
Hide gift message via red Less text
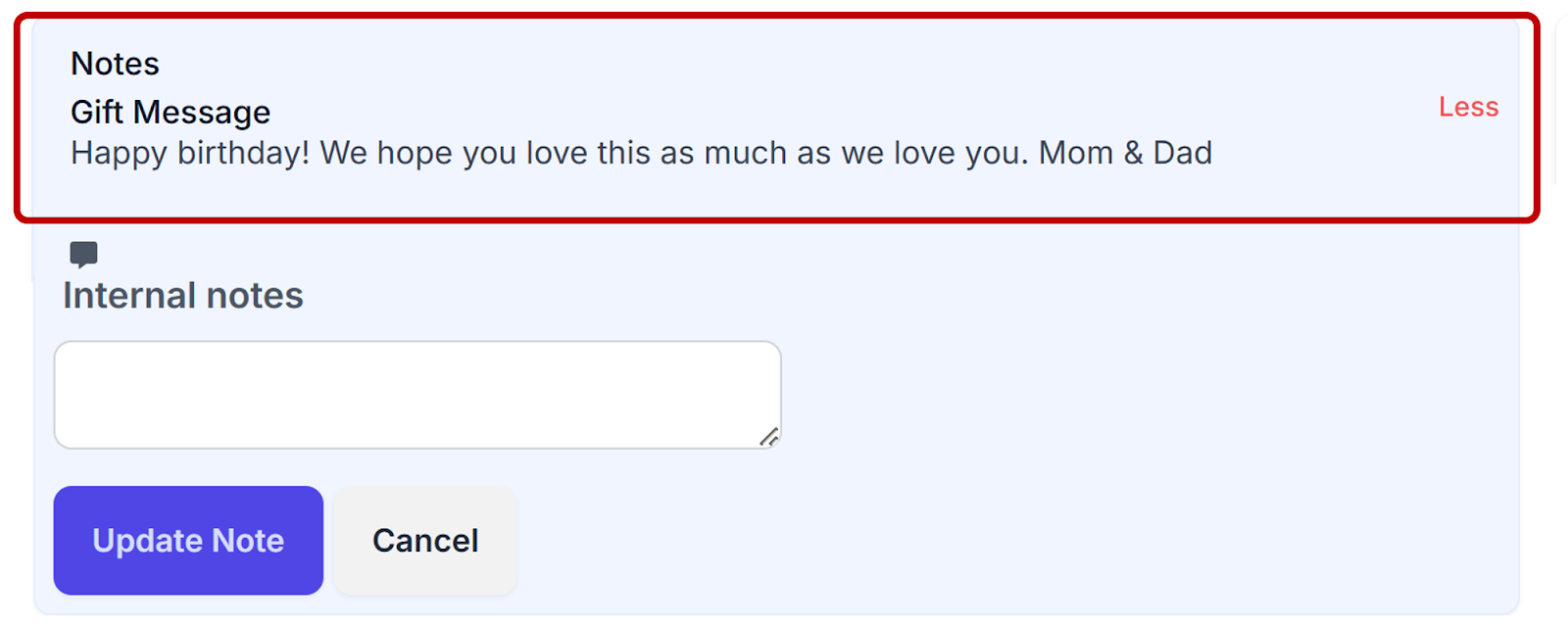[x=1468, y=107]
